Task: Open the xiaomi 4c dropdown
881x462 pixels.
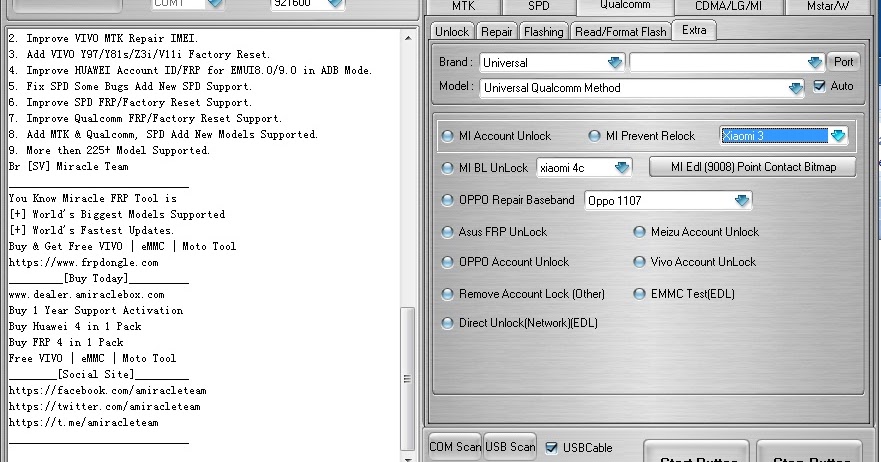Action: (621, 167)
